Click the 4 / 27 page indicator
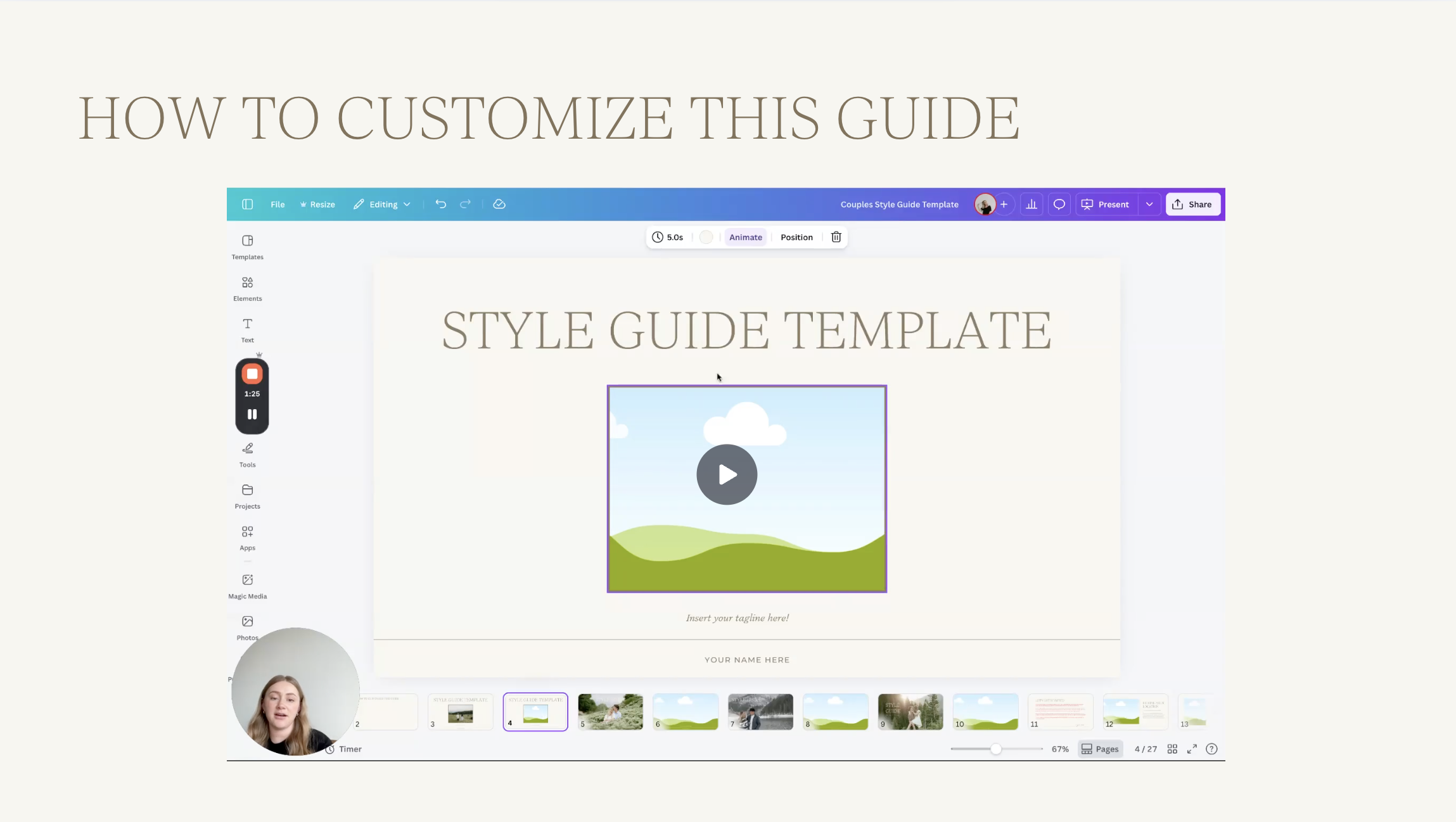Screen dimensions: 1456x822 point(1146,749)
